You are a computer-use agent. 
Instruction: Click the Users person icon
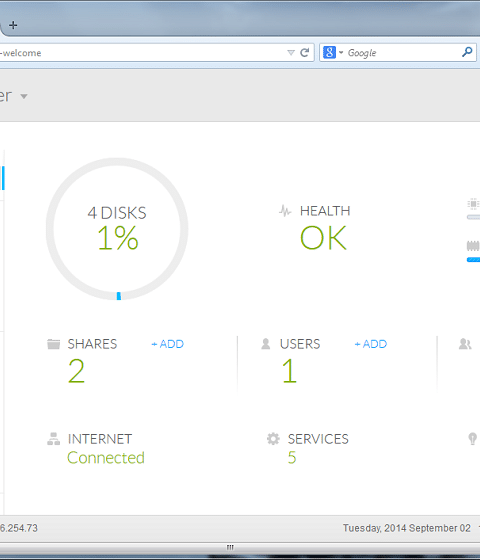[x=265, y=344]
